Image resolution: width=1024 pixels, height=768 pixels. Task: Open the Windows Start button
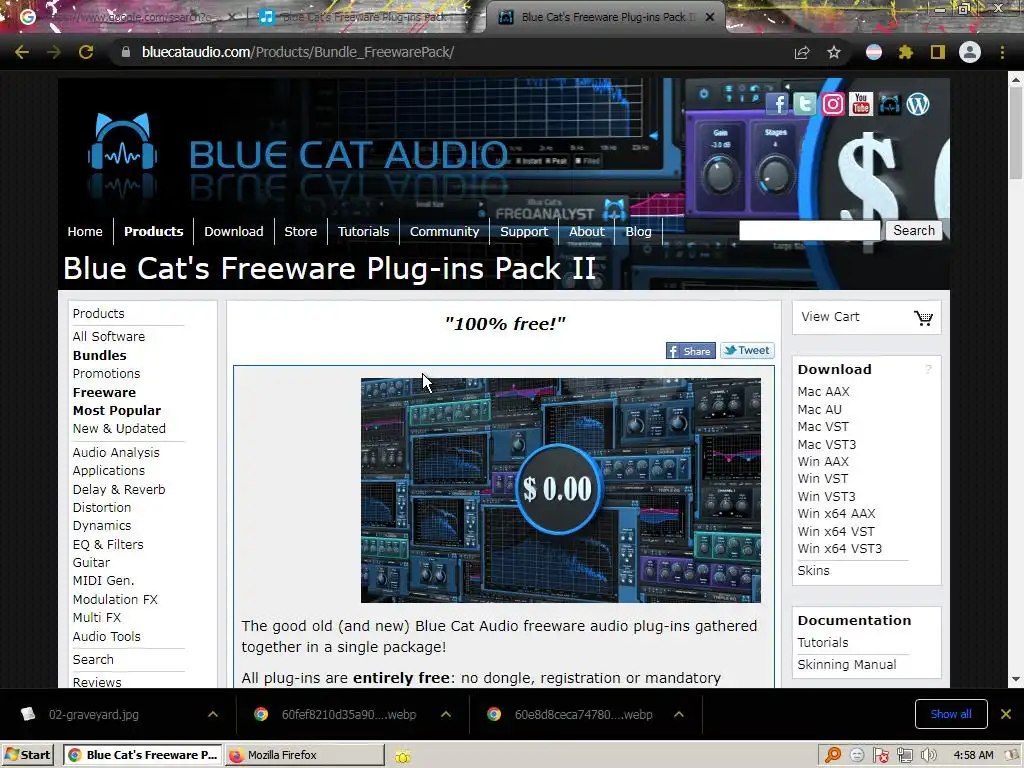pos(27,755)
